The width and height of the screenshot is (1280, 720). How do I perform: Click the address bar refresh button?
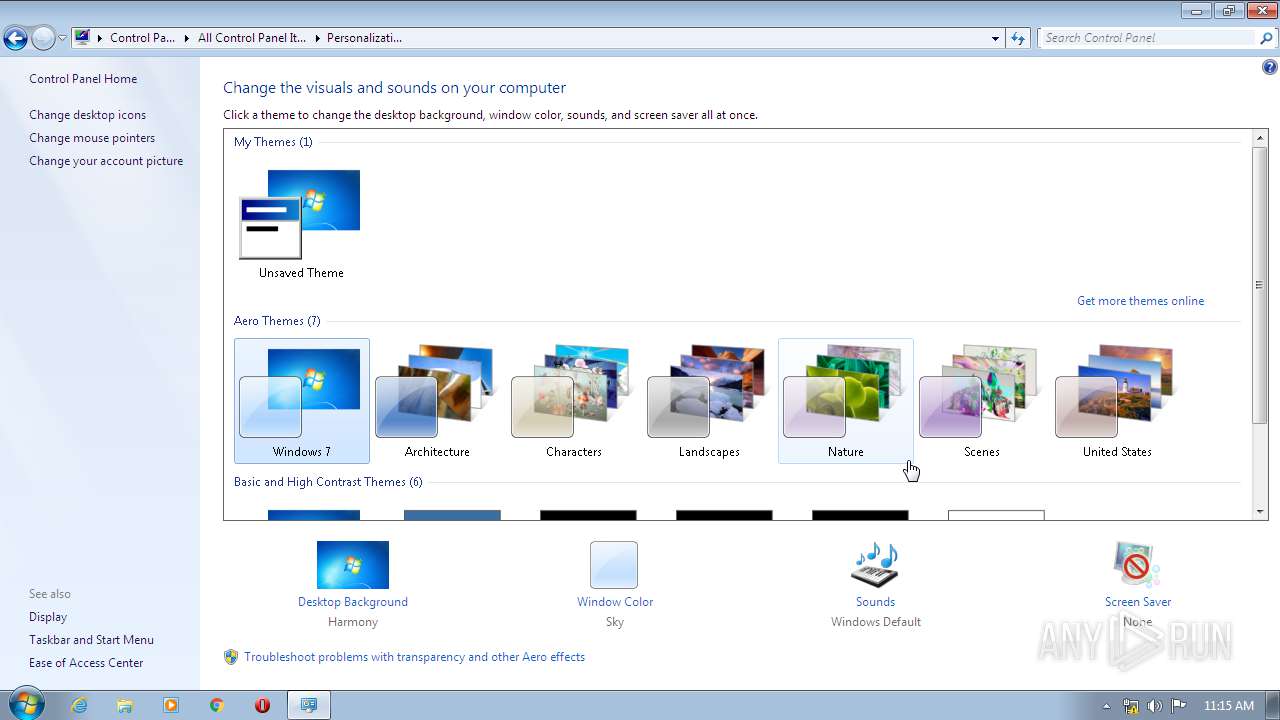point(1018,38)
